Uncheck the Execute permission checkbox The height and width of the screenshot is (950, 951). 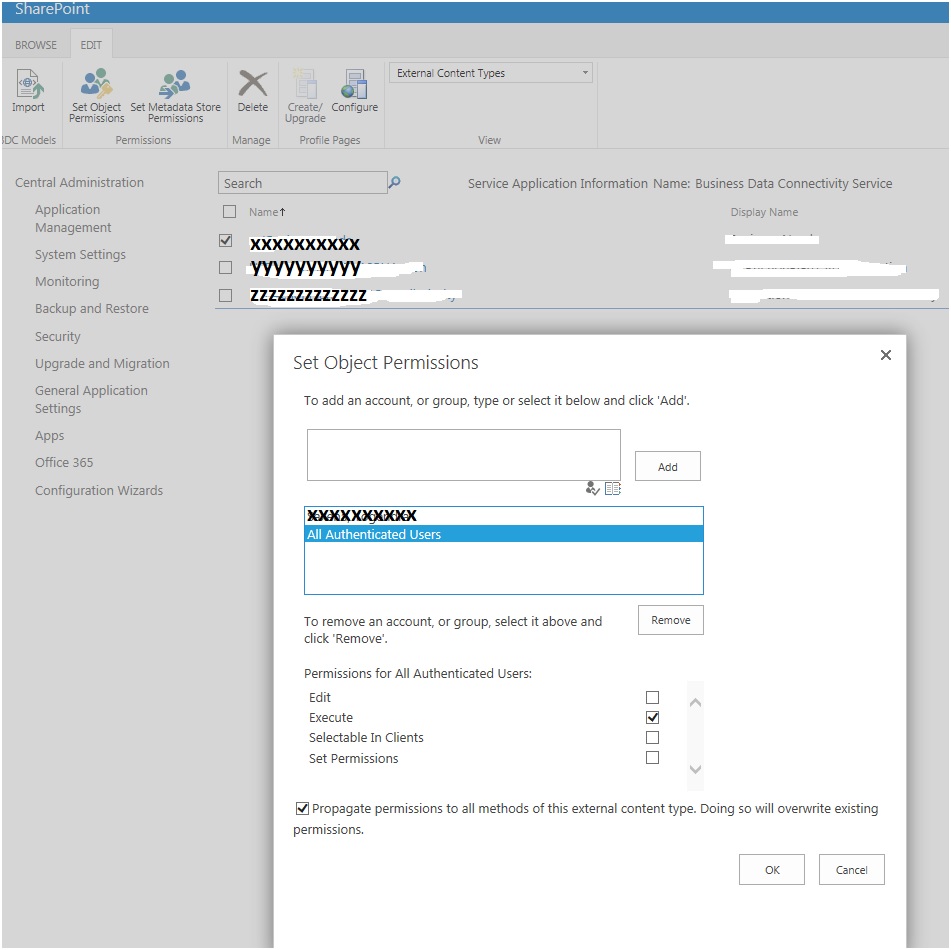click(x=652, y=717)
